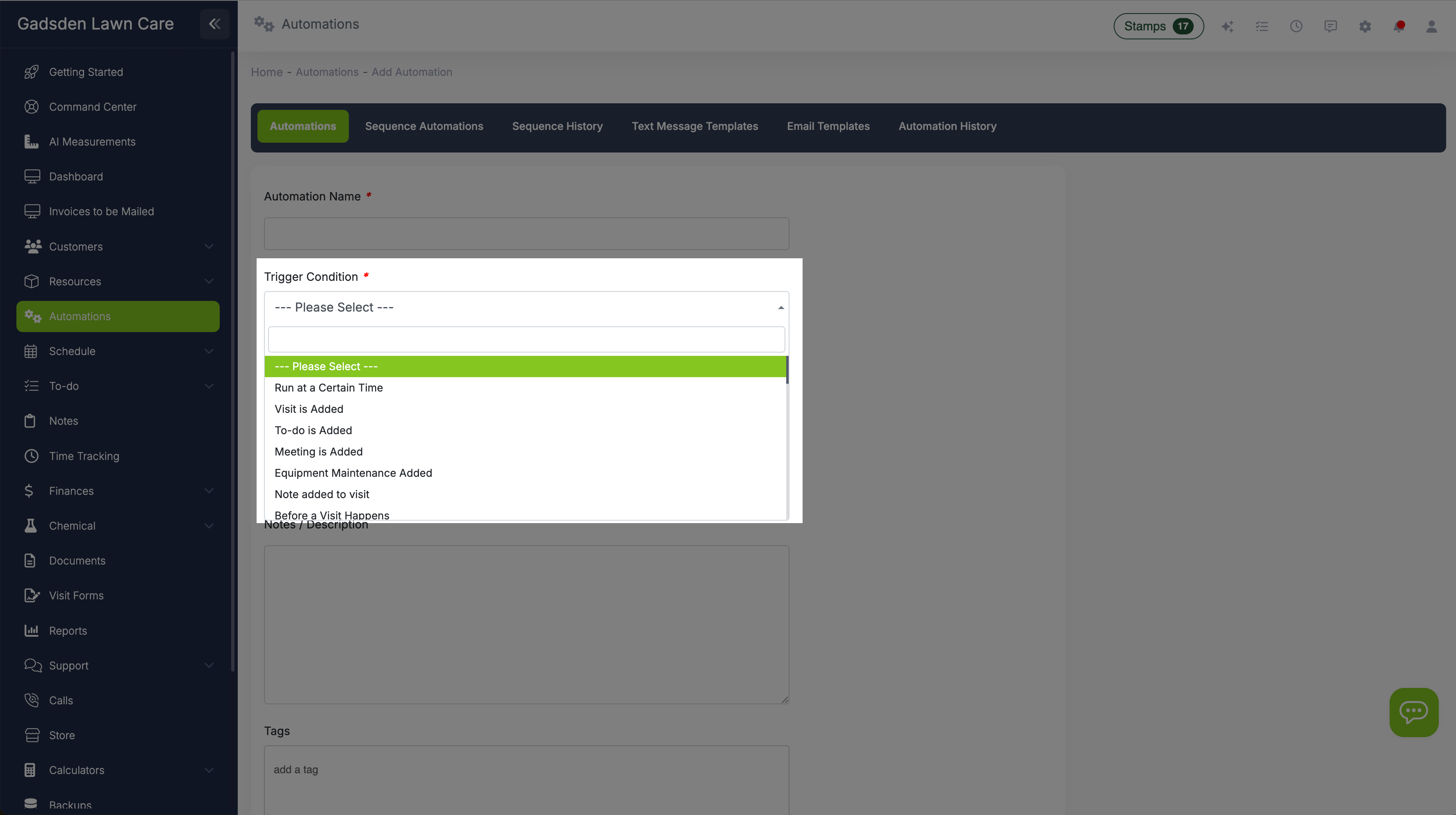Open the clock history icon in top bar
Screen dimensions: 1456x815
pos(1296,26)
